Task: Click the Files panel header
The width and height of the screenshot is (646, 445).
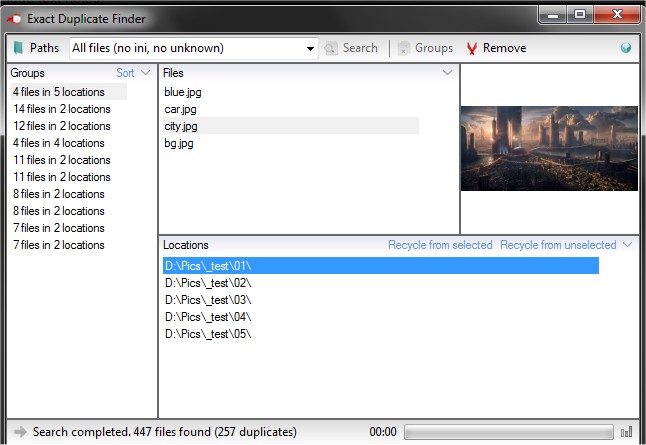Action: coord(173,73)
